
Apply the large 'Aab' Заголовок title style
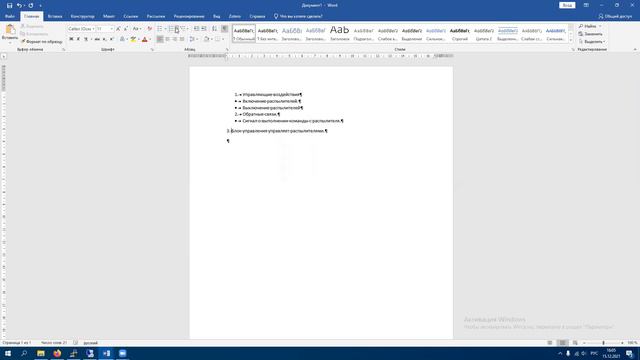click(340, 33)
